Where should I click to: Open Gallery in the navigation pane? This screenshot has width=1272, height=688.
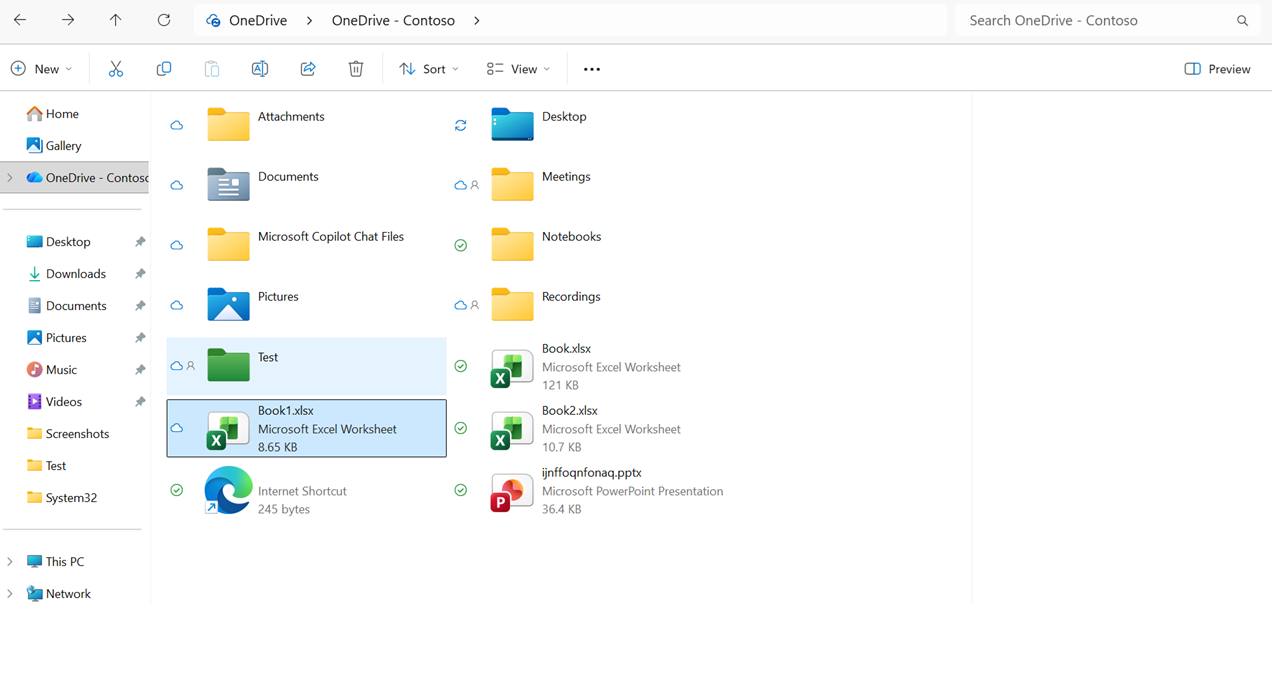click(x=54, y=146)
